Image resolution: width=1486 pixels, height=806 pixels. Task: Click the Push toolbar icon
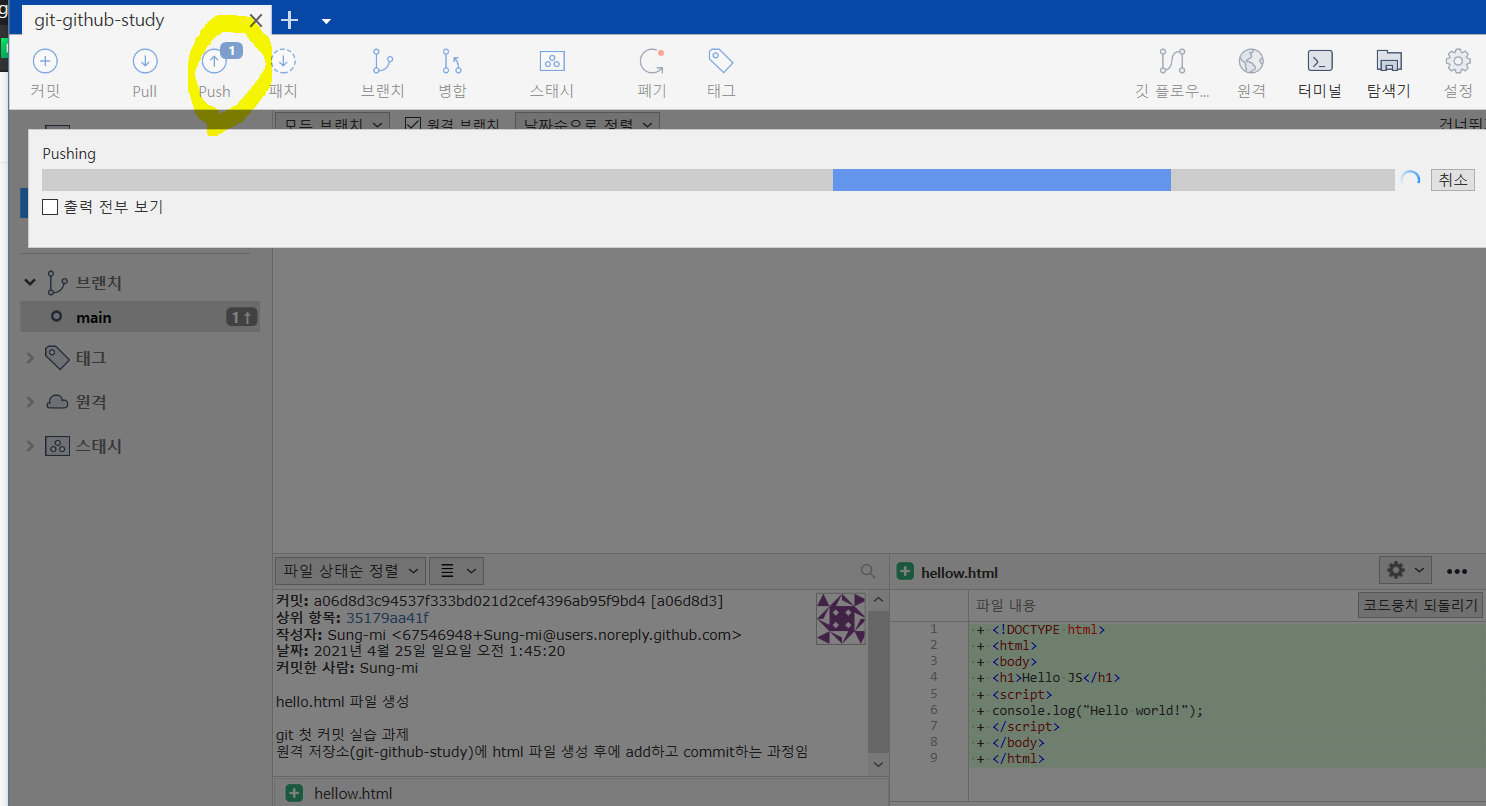214,62
